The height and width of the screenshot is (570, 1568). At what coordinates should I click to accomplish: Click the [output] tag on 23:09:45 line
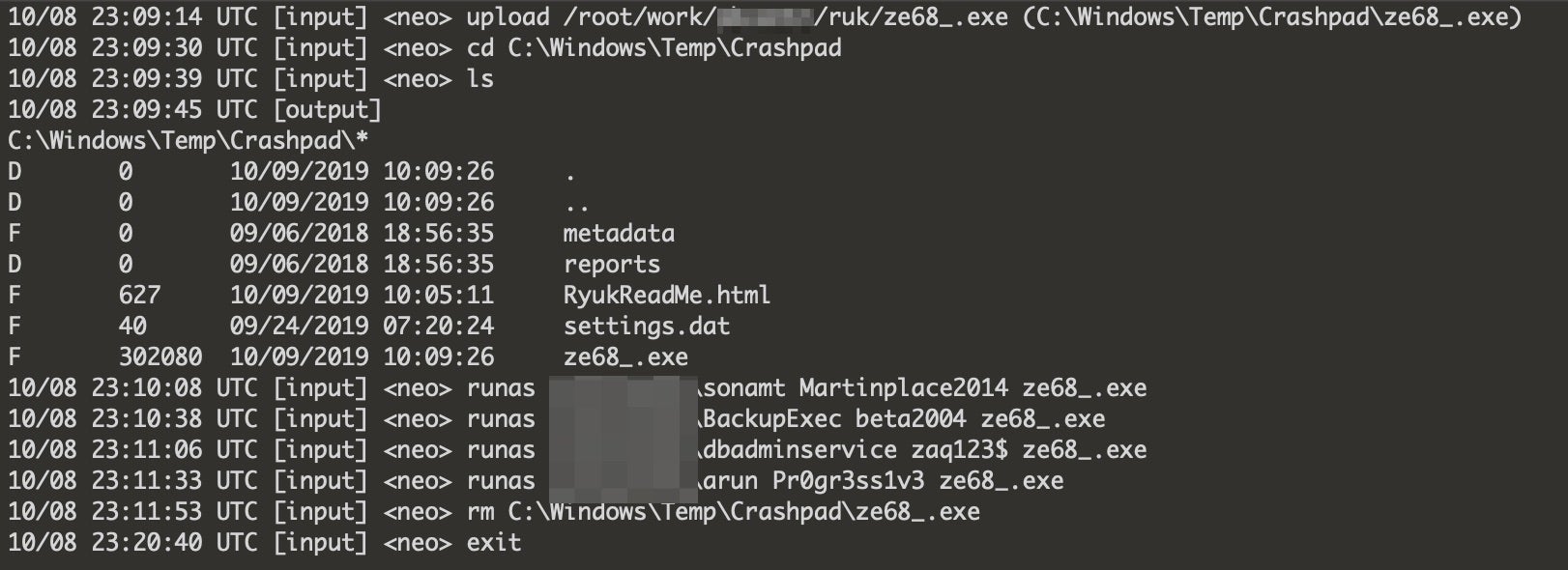pos(327,109)
